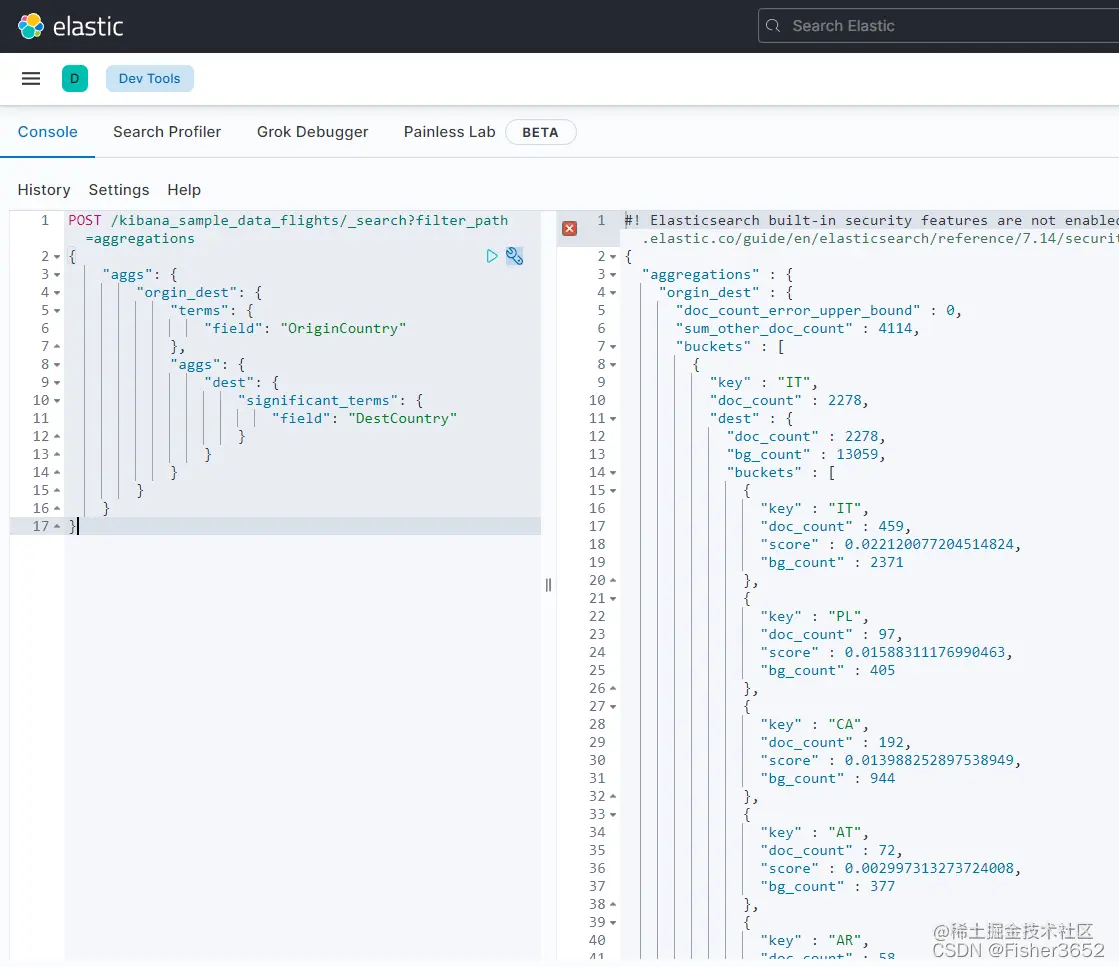
Task: Run the request with the play icon
Action: click(492, 255)
